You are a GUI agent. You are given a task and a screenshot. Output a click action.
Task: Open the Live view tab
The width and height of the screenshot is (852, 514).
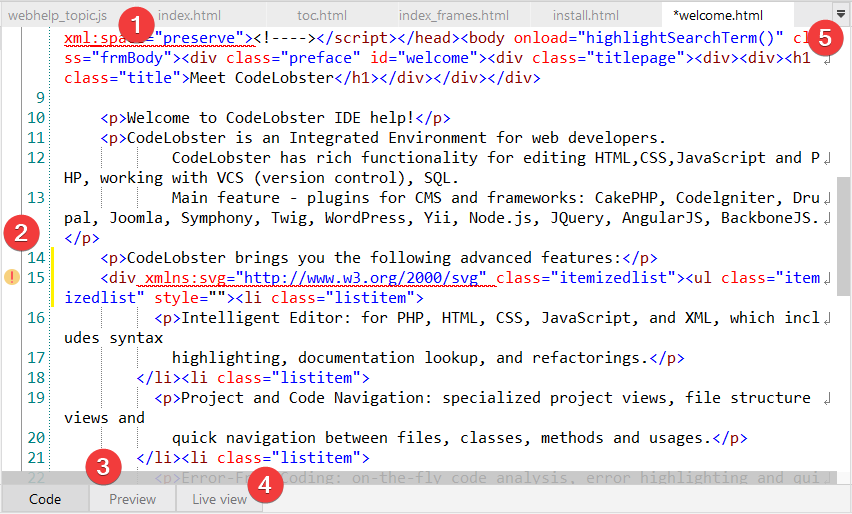[220, 499]
